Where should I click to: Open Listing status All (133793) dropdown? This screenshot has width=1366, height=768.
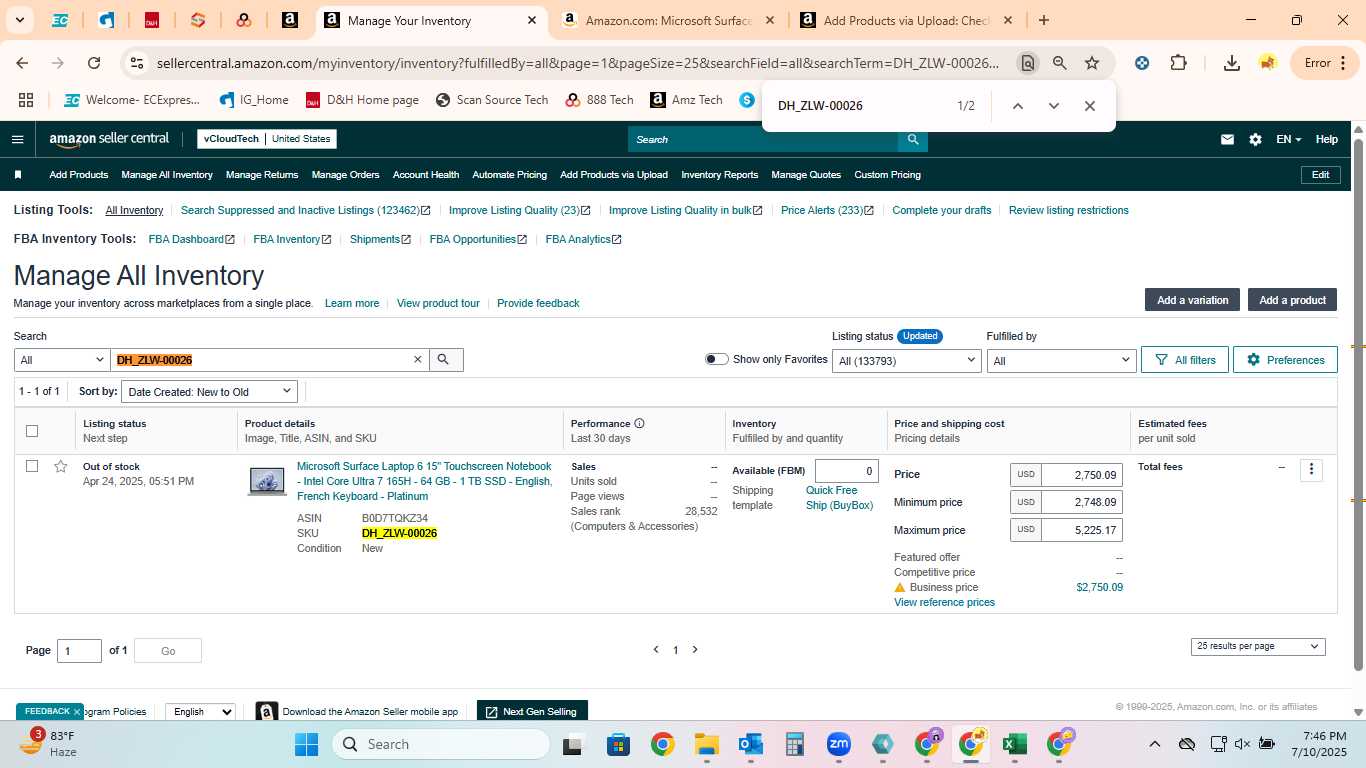906,360
